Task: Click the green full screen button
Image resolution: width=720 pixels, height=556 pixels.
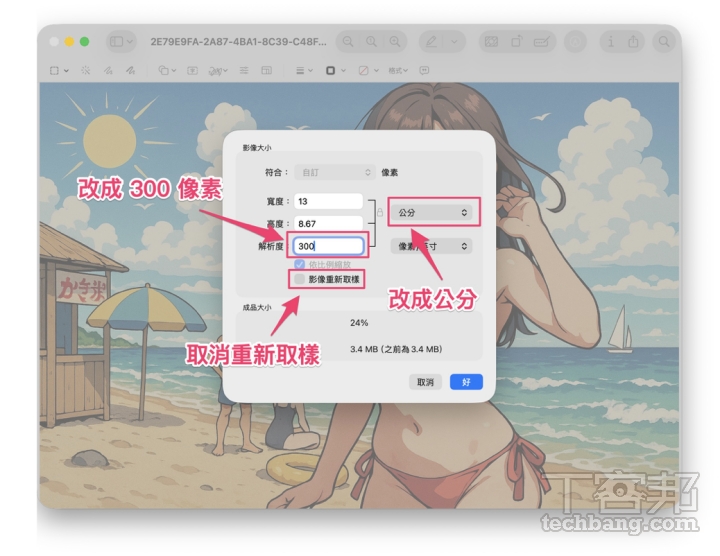Action: (84, 42)
